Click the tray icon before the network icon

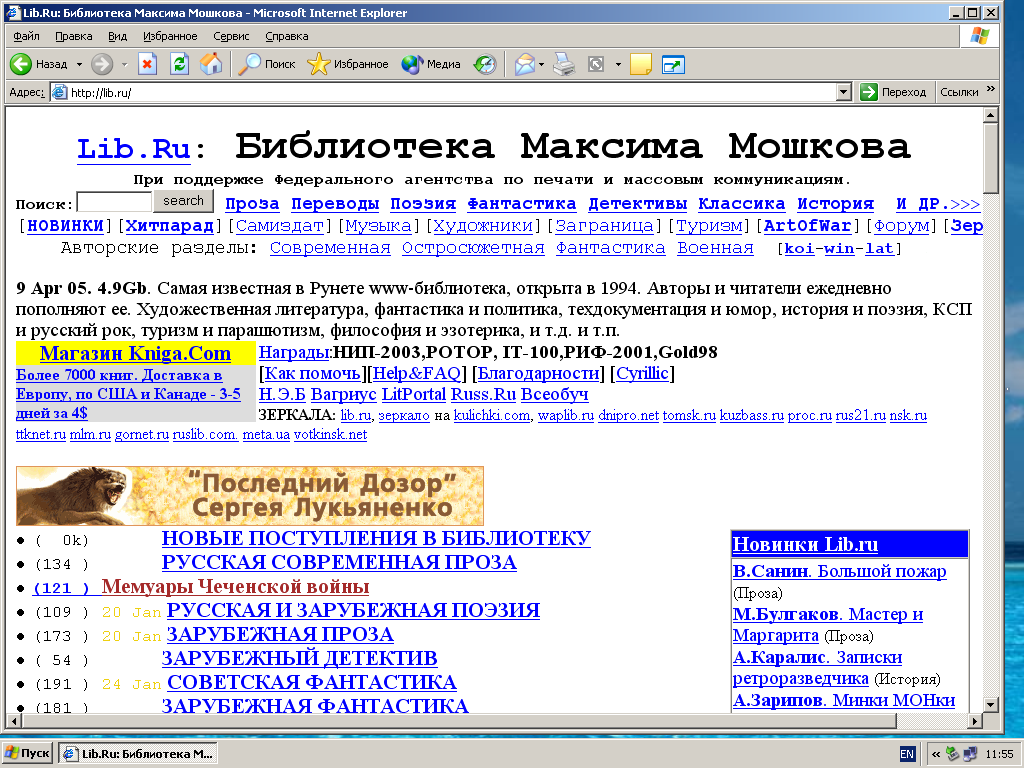click(x=953, y=754)
